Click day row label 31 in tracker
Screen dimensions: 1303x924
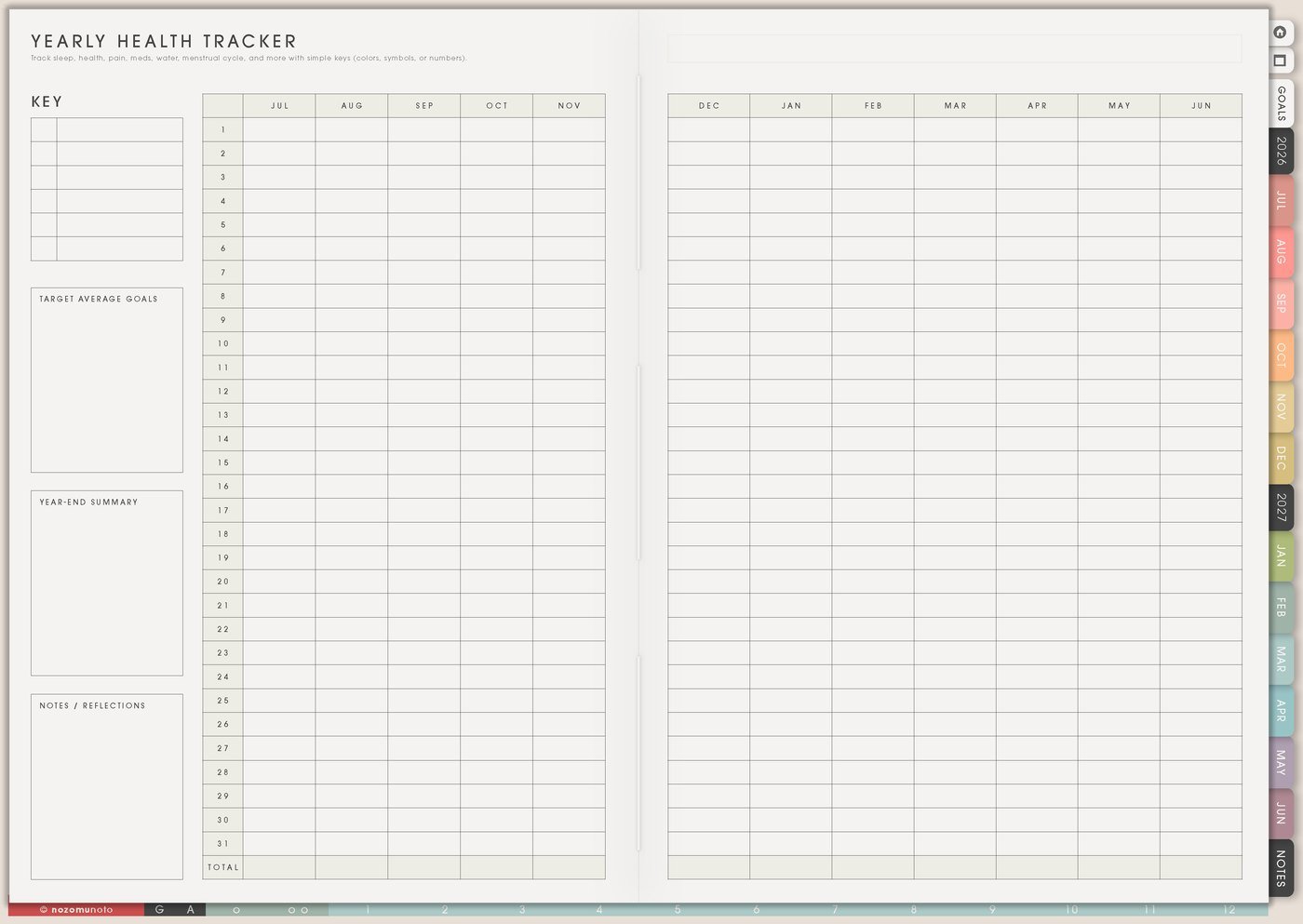(223, 843)
